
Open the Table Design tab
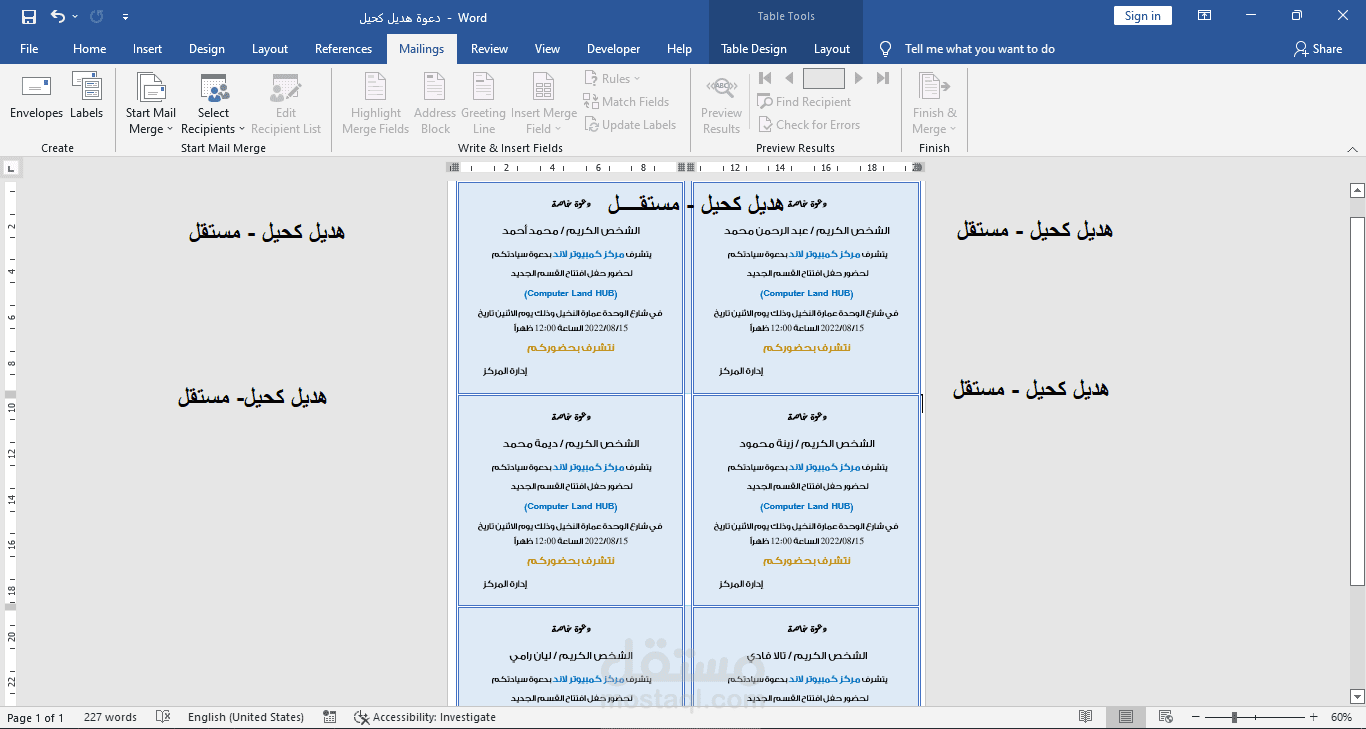coord(754,48)
